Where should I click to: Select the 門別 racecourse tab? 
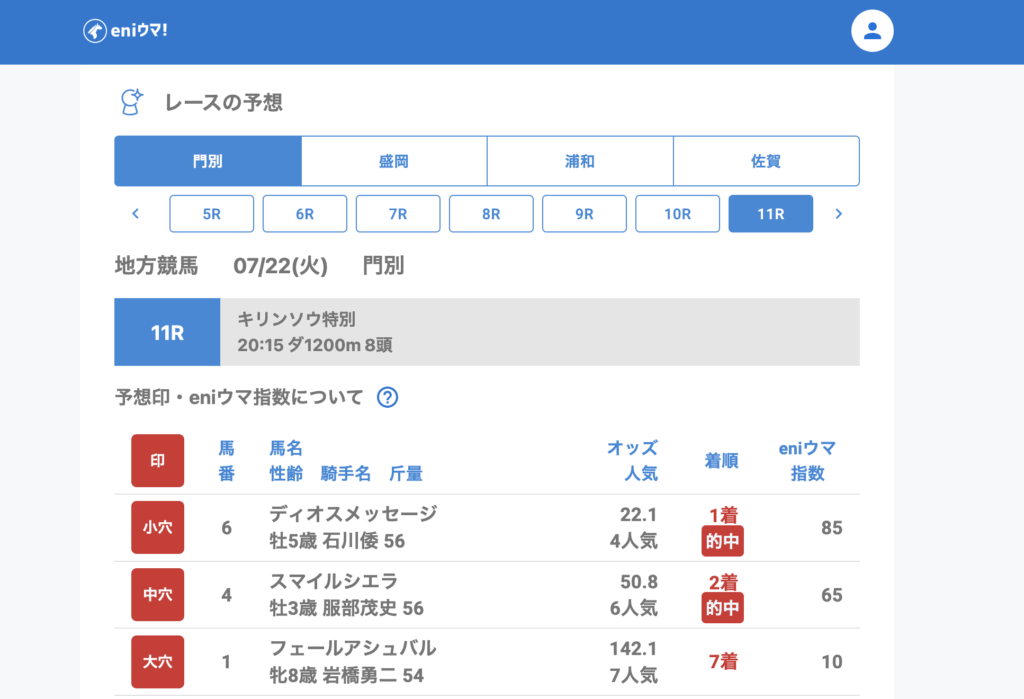tap(208, 161)
